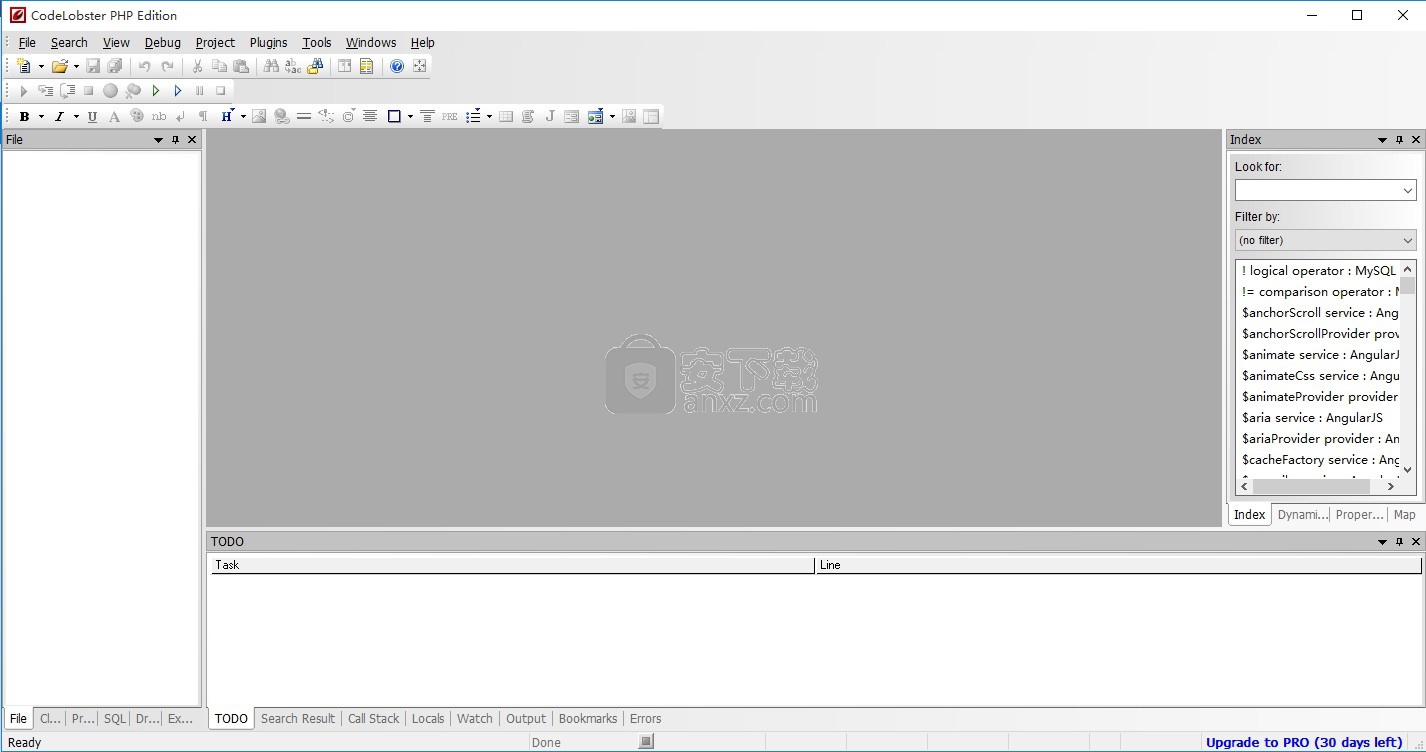Expand the Bold dropdown arrow
The width and height of the screenshot is (1426, 752).
click(x=41, y=116)
